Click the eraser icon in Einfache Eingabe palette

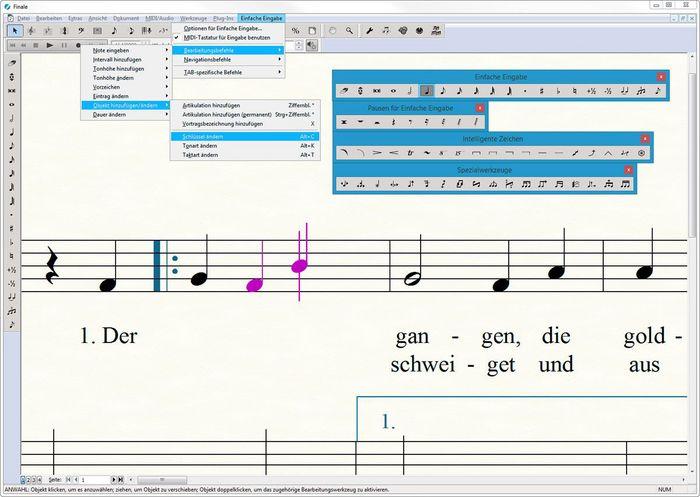pos(344,91)
